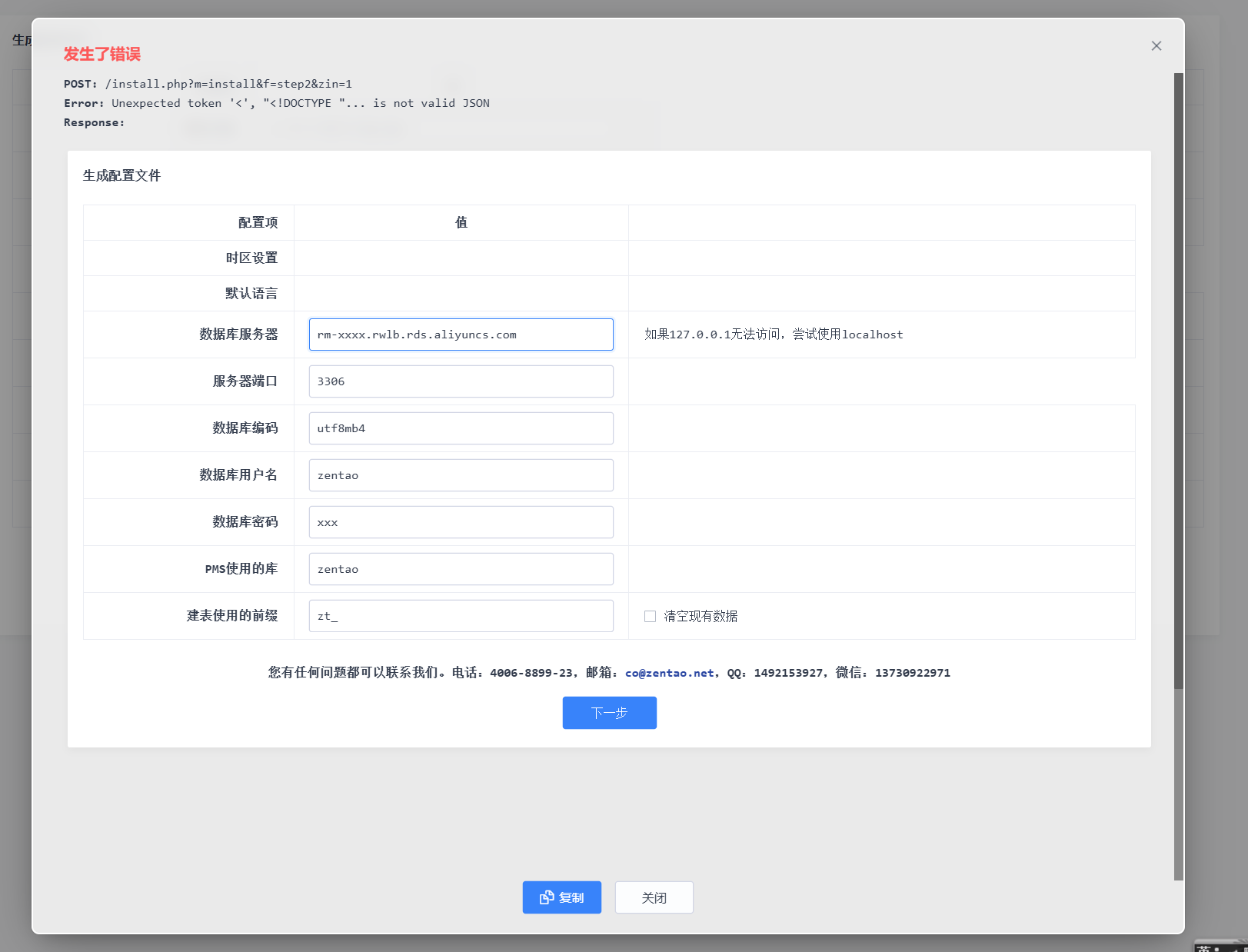Open the co@zentao.net email link
Image resolution: width=1248 pixels, height=952 pixels.
(x=669, y=673)
